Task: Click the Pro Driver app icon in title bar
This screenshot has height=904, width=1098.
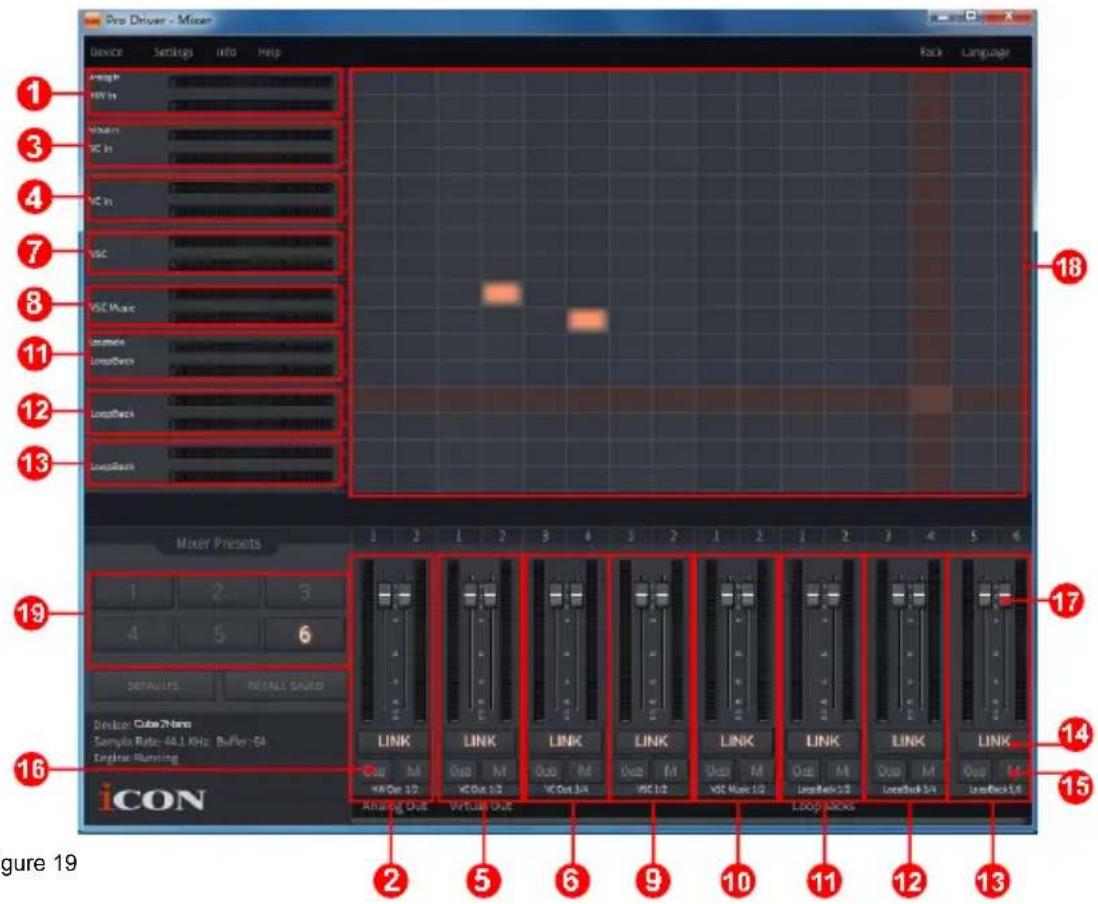Action: (x=92, y=20)
